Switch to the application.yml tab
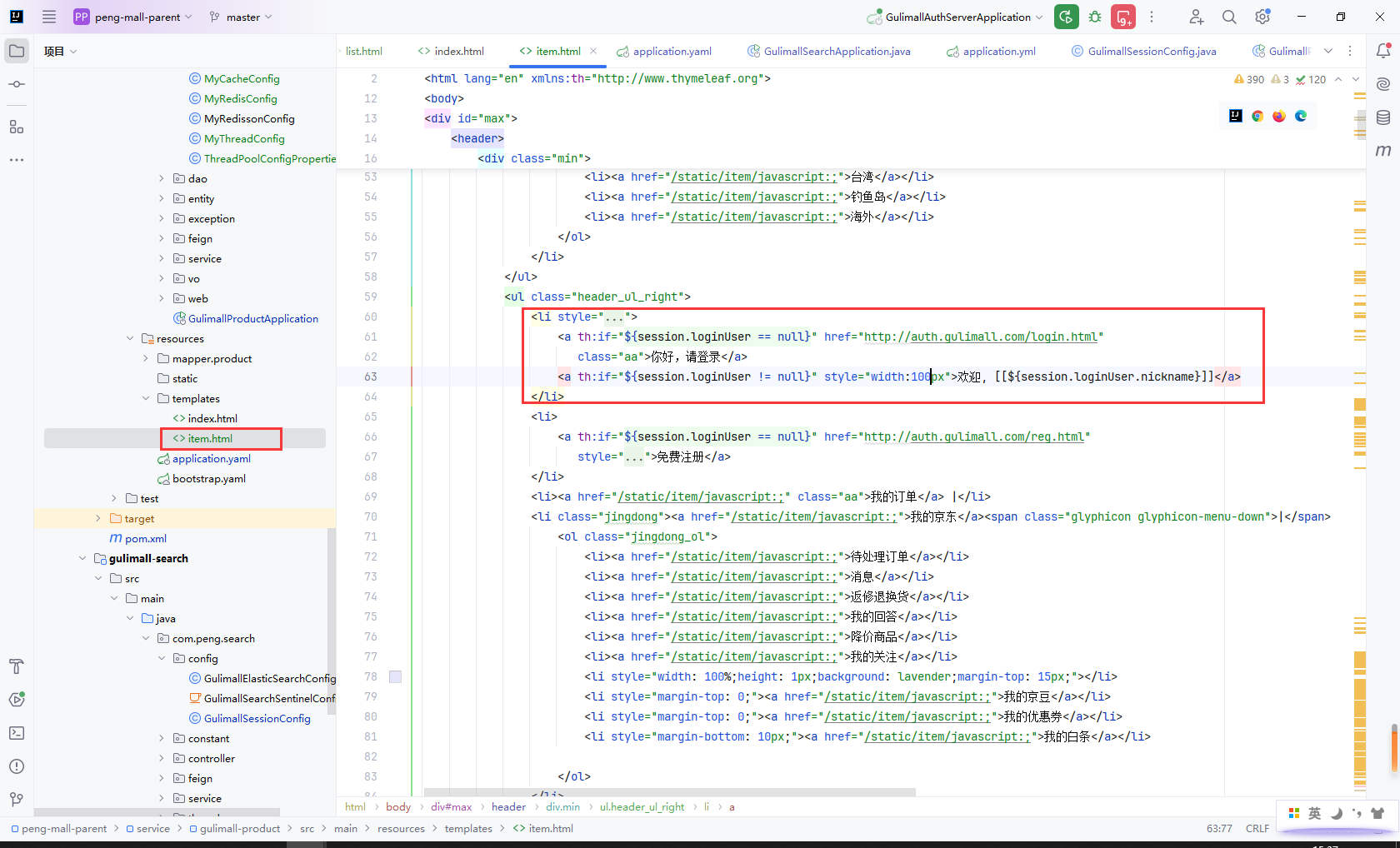Image resolution: width=1400 pixels, height=848 pixels. 992,51
